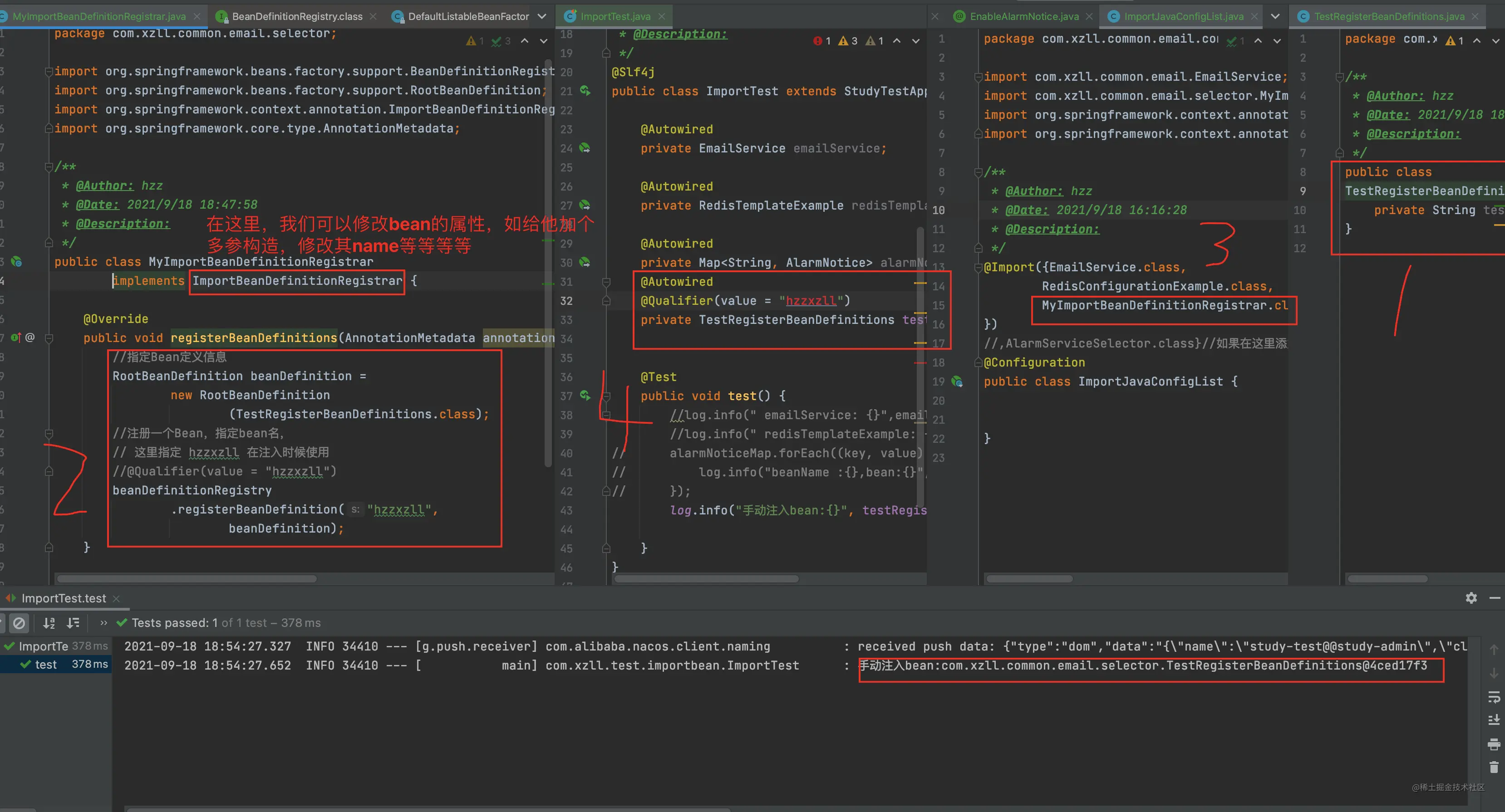Image resolution: width=1505 pixels, height=812 pixels.
Task: Click "hzzxzll" value in @Qualifier annotation
Action: click(x=811, y=301)
